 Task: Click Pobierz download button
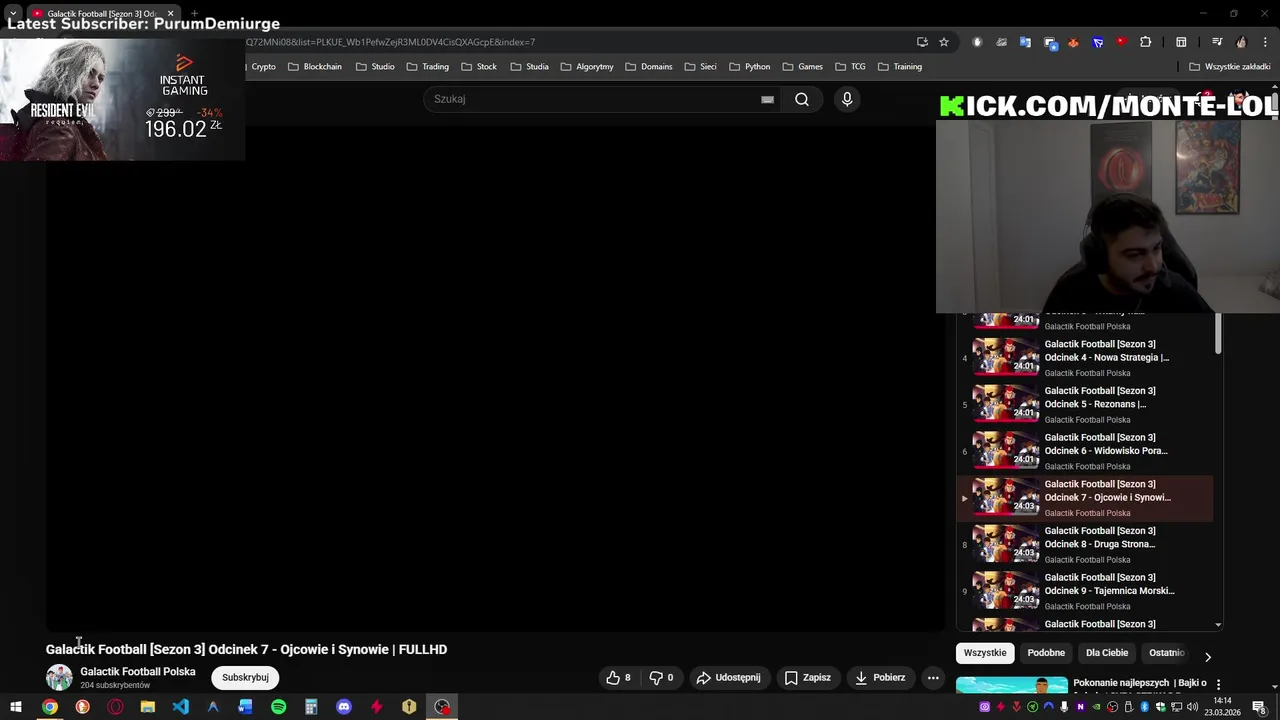880,677
